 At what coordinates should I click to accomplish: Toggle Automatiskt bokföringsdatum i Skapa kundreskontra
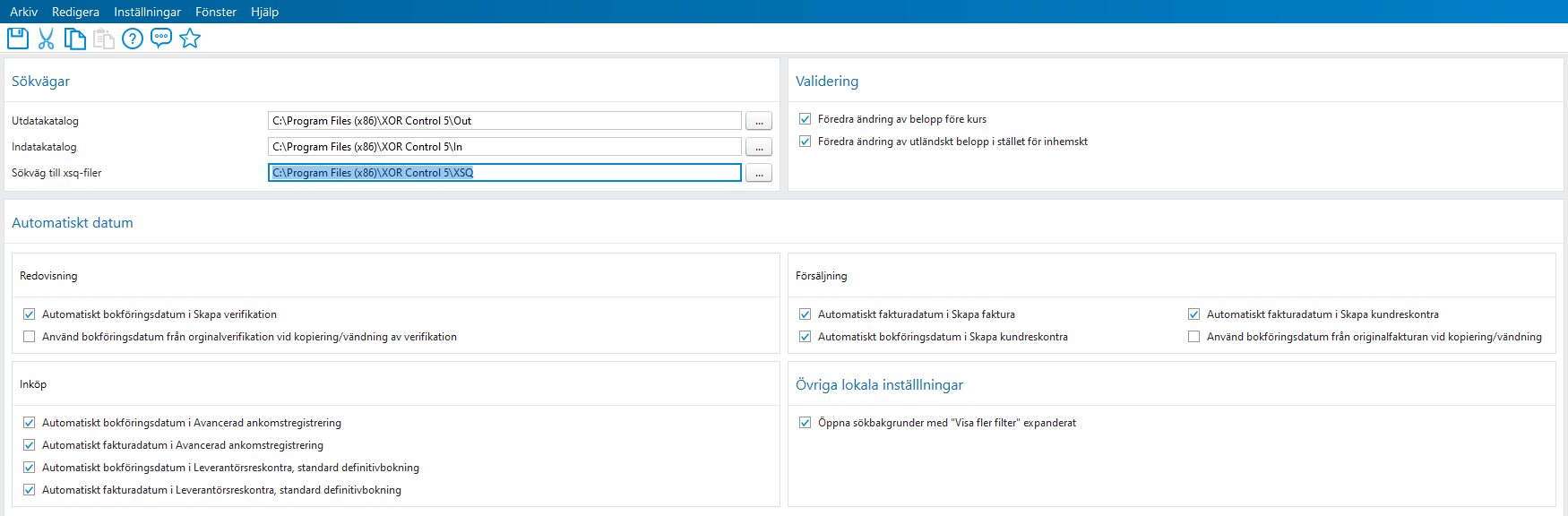tap(806, 337)
